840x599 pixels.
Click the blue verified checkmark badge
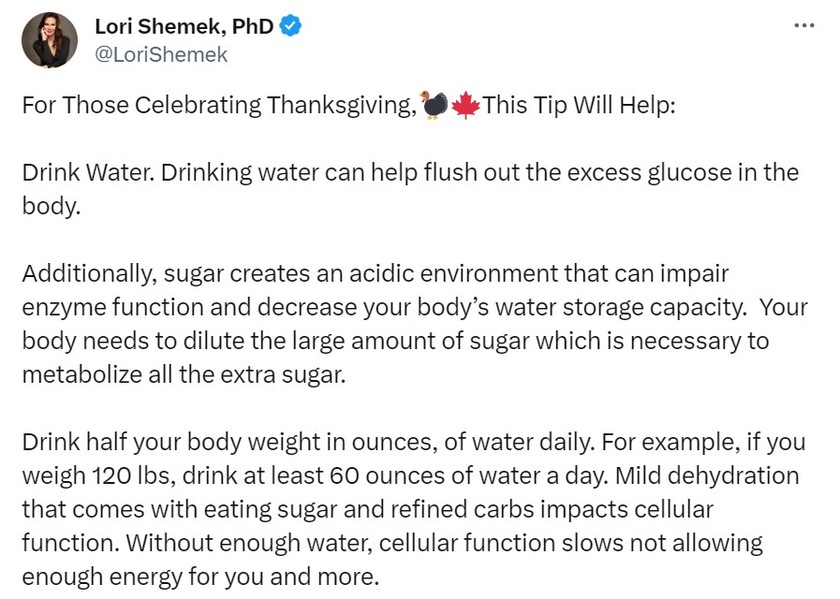point(291,26)
